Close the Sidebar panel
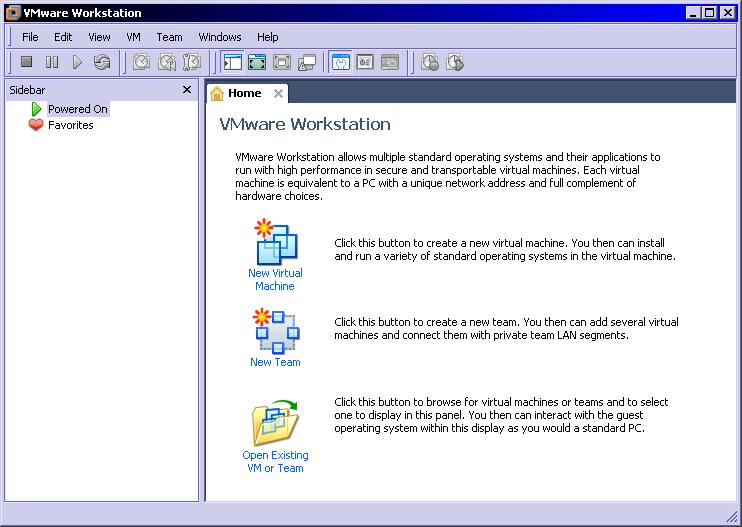 pos(187,90)
